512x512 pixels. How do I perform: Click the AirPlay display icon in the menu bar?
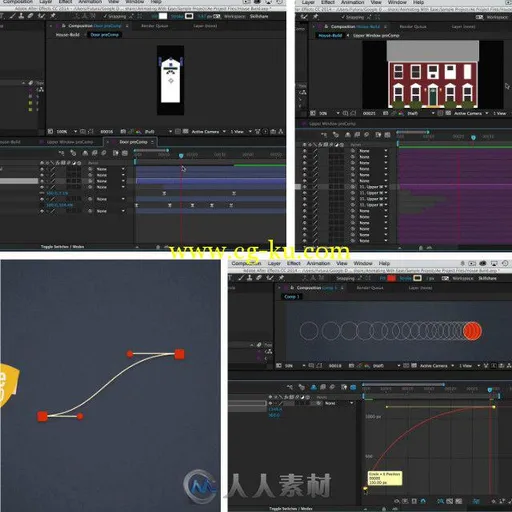click(494, 263)
